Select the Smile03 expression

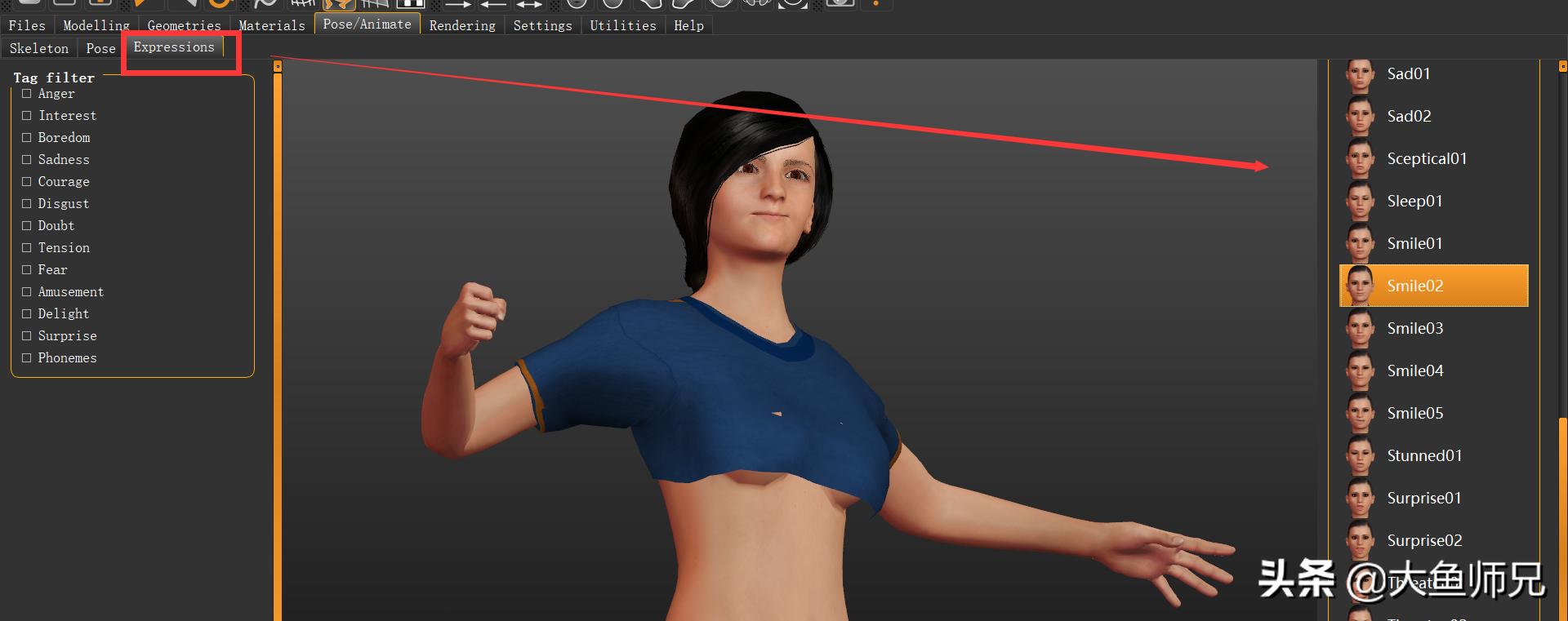pos(1434,329)
